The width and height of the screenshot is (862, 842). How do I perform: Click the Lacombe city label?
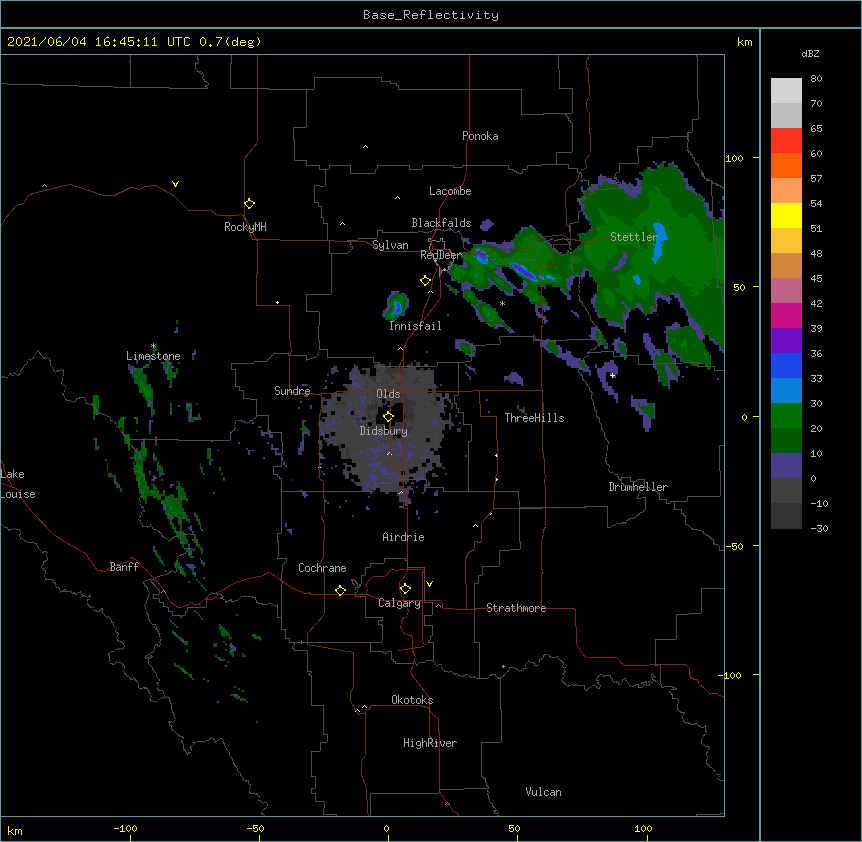[450, 191]
